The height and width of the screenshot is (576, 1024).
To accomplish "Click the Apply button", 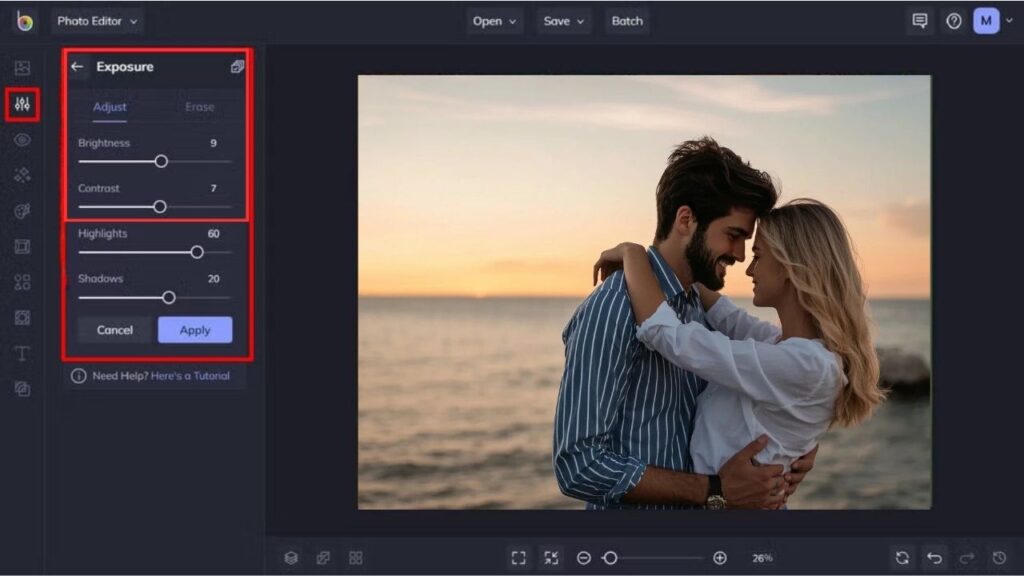I will pos(195,330).
